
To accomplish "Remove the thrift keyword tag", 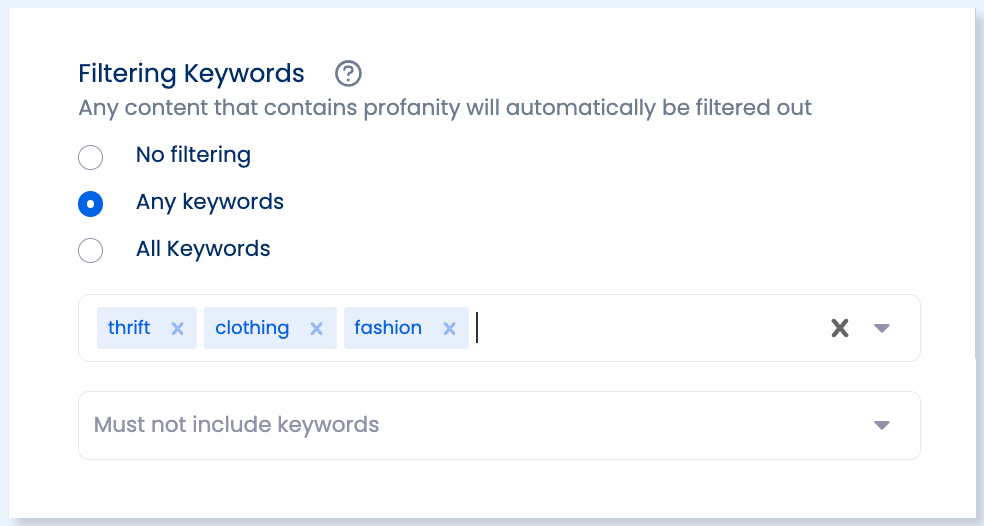I will pos(178,328).
